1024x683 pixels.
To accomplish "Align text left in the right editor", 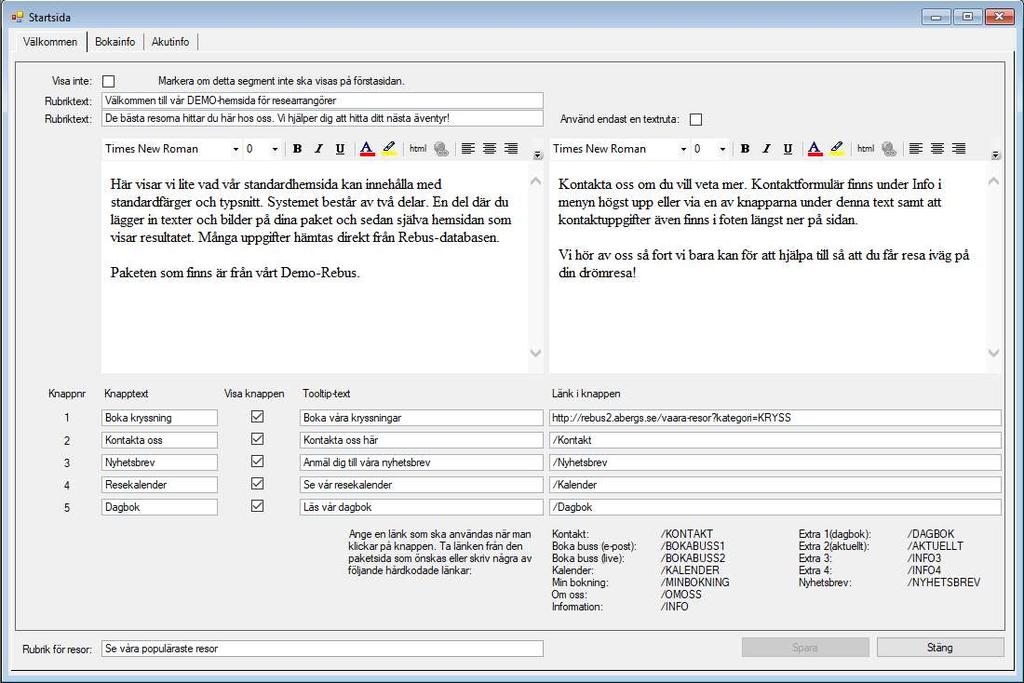I will point(916,149).
